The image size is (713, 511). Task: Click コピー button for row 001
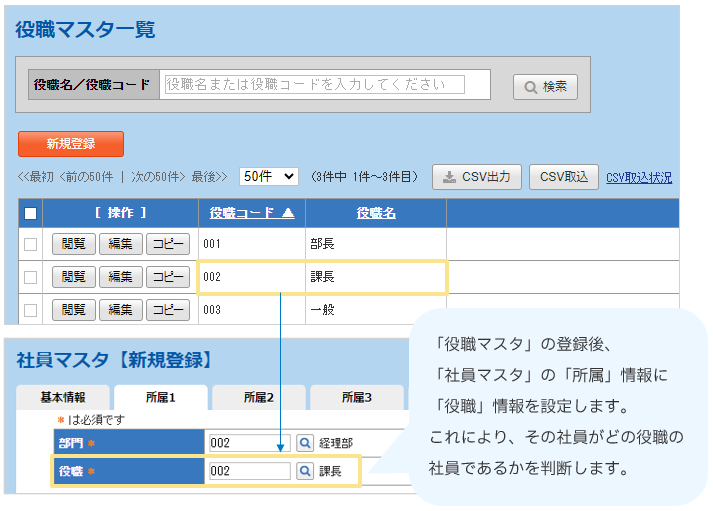pos(168,244)
